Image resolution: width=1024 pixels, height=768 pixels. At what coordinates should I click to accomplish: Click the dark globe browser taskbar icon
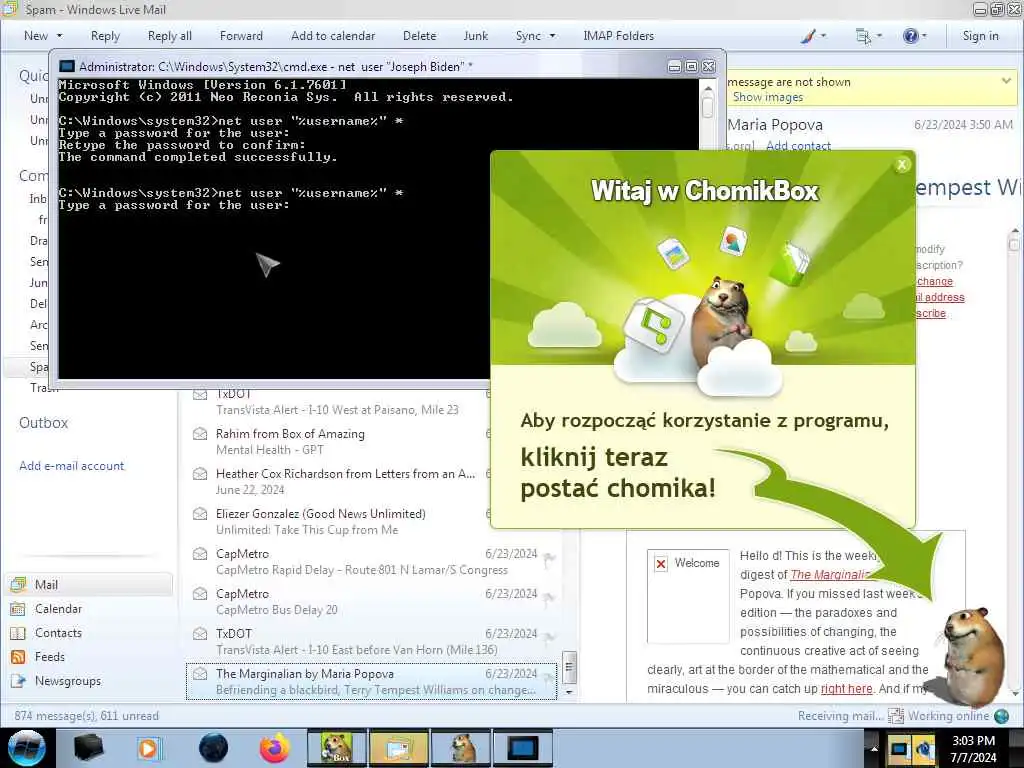tap(214, 748)
